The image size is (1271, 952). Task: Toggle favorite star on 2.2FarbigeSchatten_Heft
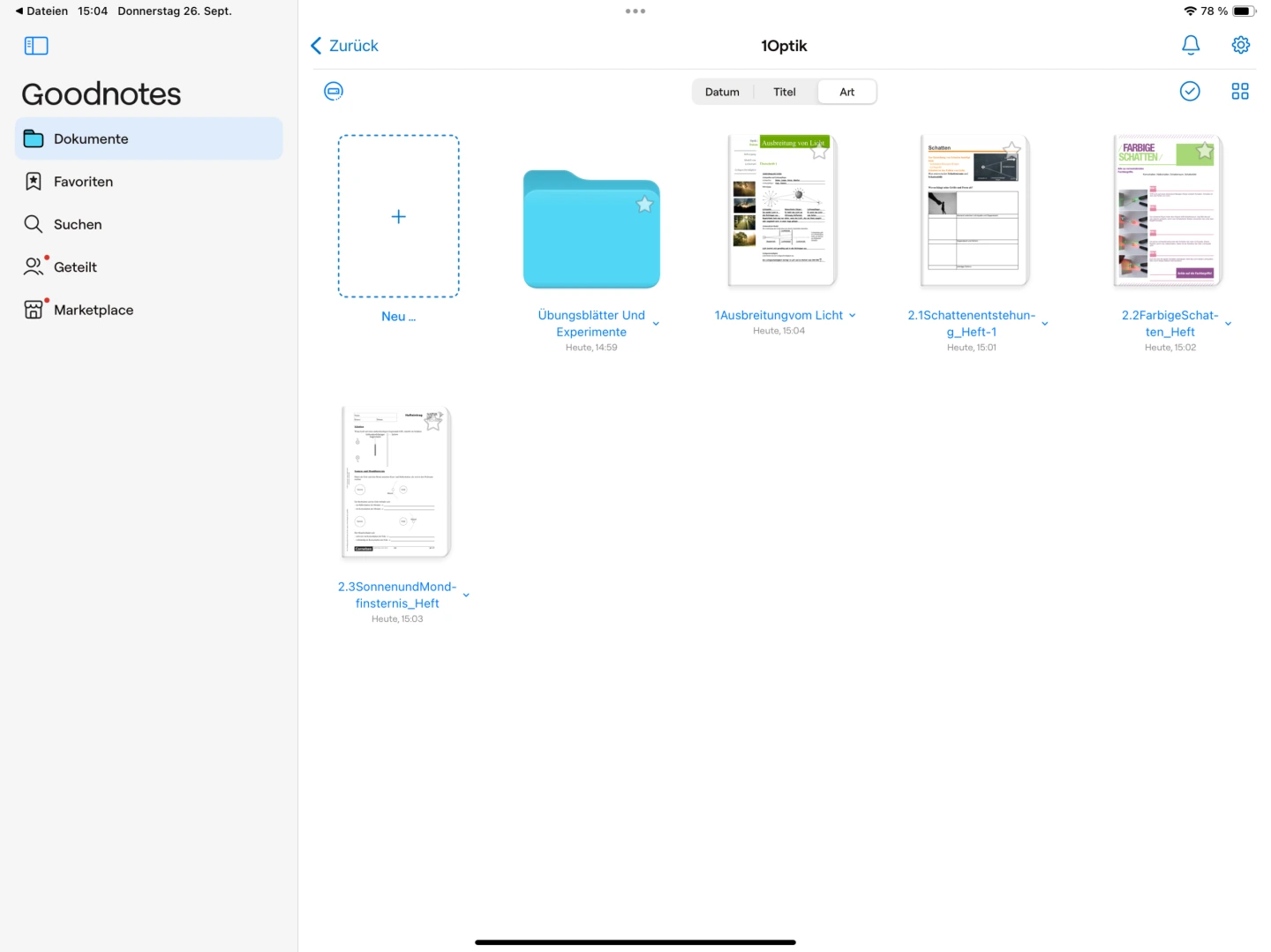1204,152
